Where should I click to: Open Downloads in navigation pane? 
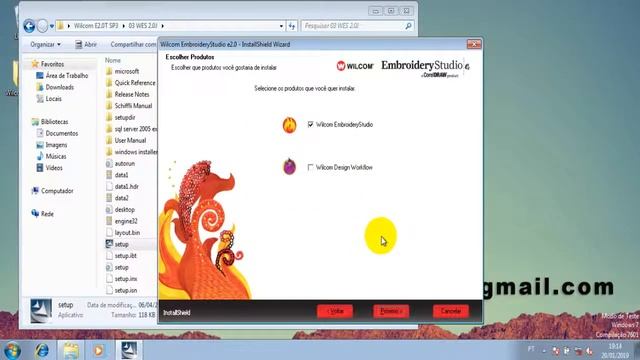[60, 87]
